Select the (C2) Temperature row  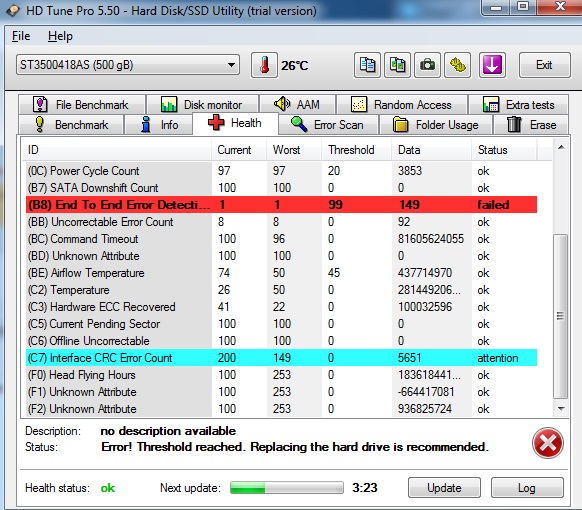(281, 290)
